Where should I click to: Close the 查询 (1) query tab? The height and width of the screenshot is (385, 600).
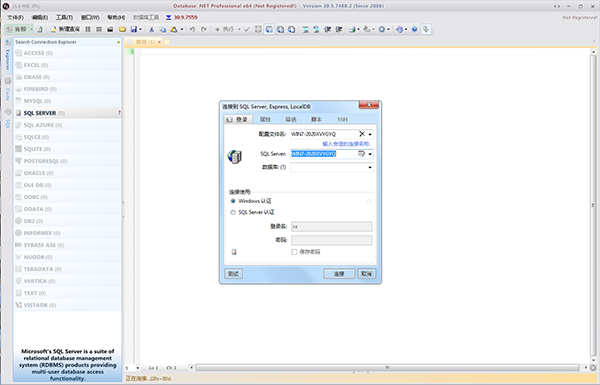[160, 42]
